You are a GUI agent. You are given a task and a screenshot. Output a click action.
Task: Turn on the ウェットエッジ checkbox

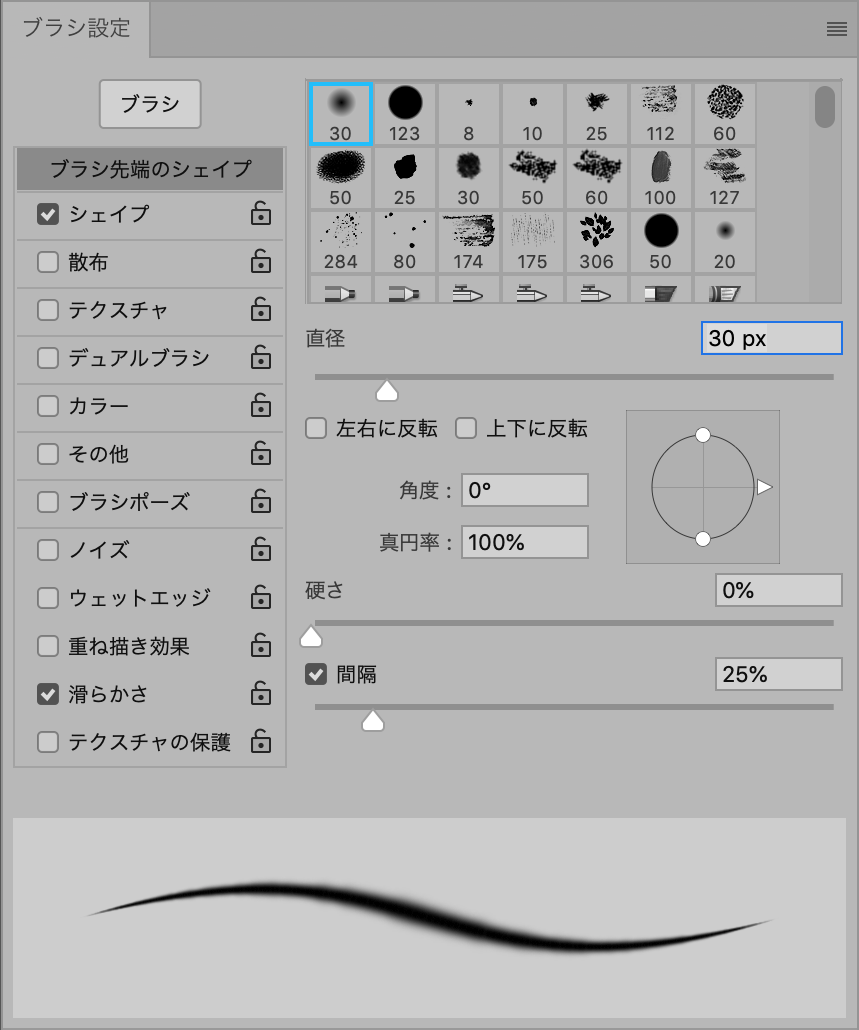pos(47,598)
